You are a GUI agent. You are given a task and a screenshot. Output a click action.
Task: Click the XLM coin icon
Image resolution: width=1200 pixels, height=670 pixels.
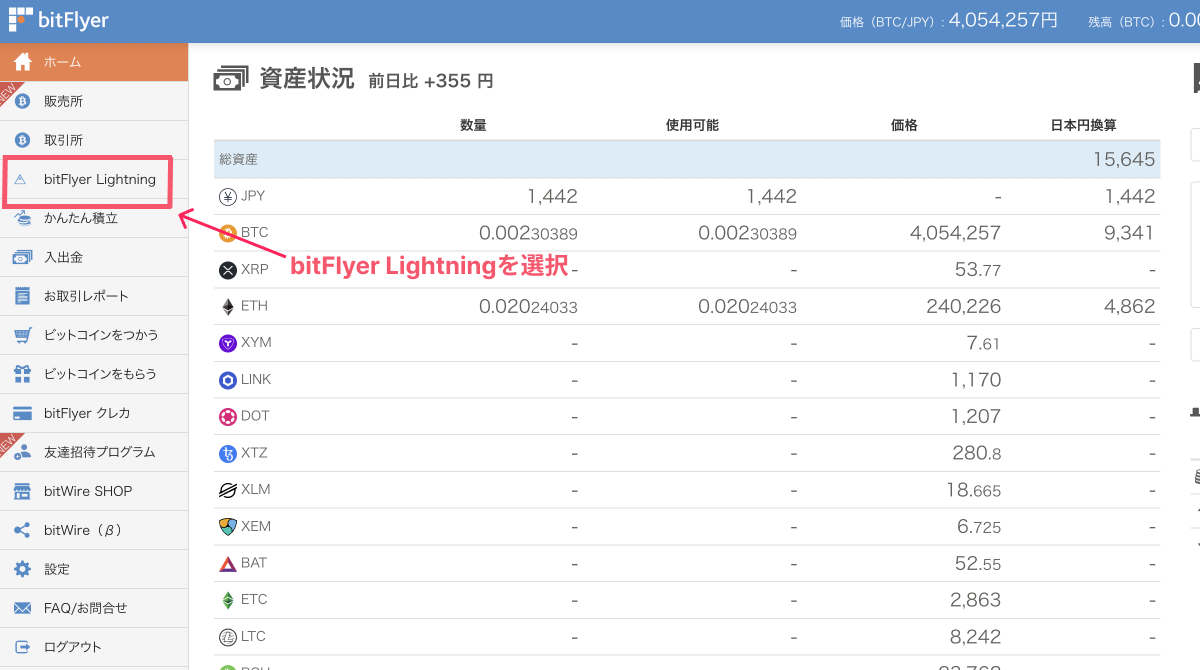tap(227, 490)
